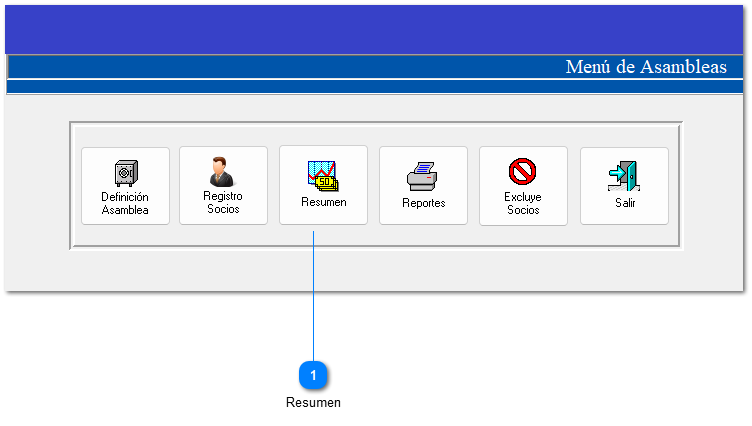Select the red prohibited icon for Excluye Socios
752x426 pixels.
coord(522,172)
